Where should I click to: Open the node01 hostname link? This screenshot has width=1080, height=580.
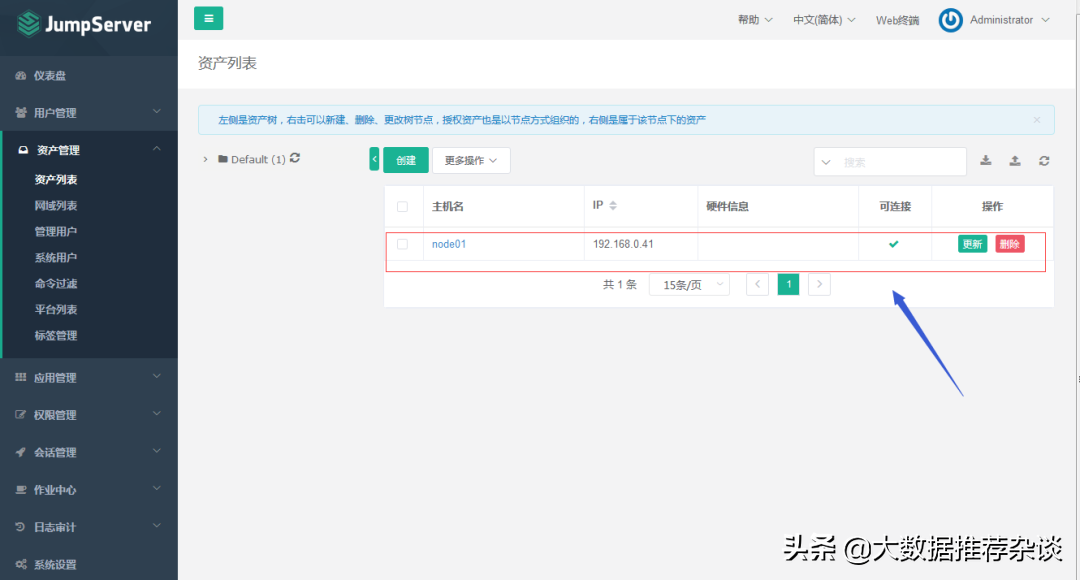point(449,244)
